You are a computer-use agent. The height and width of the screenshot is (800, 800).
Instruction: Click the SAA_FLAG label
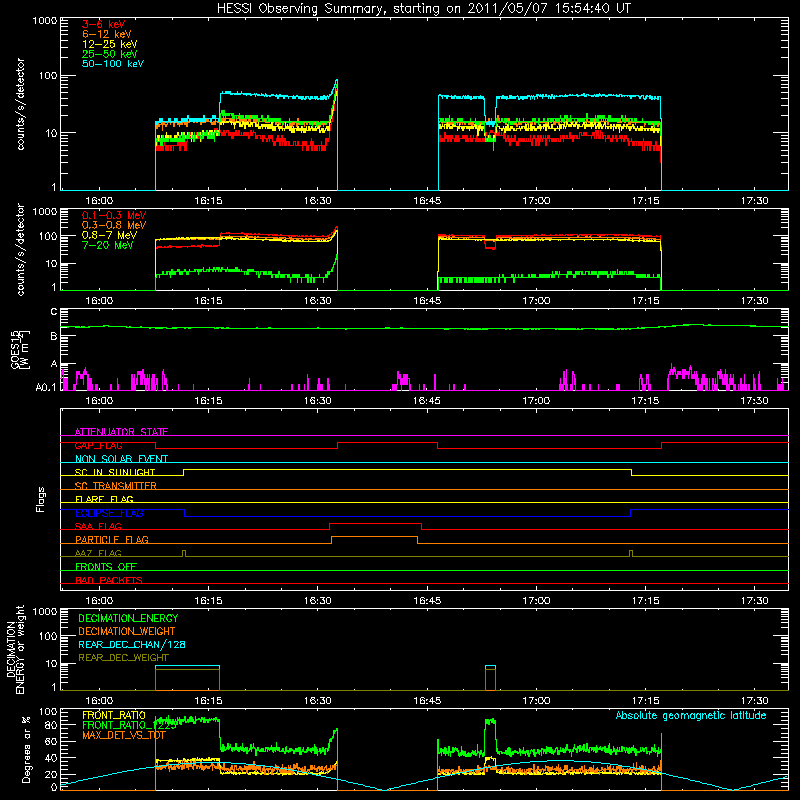click(x=98, y=526)
